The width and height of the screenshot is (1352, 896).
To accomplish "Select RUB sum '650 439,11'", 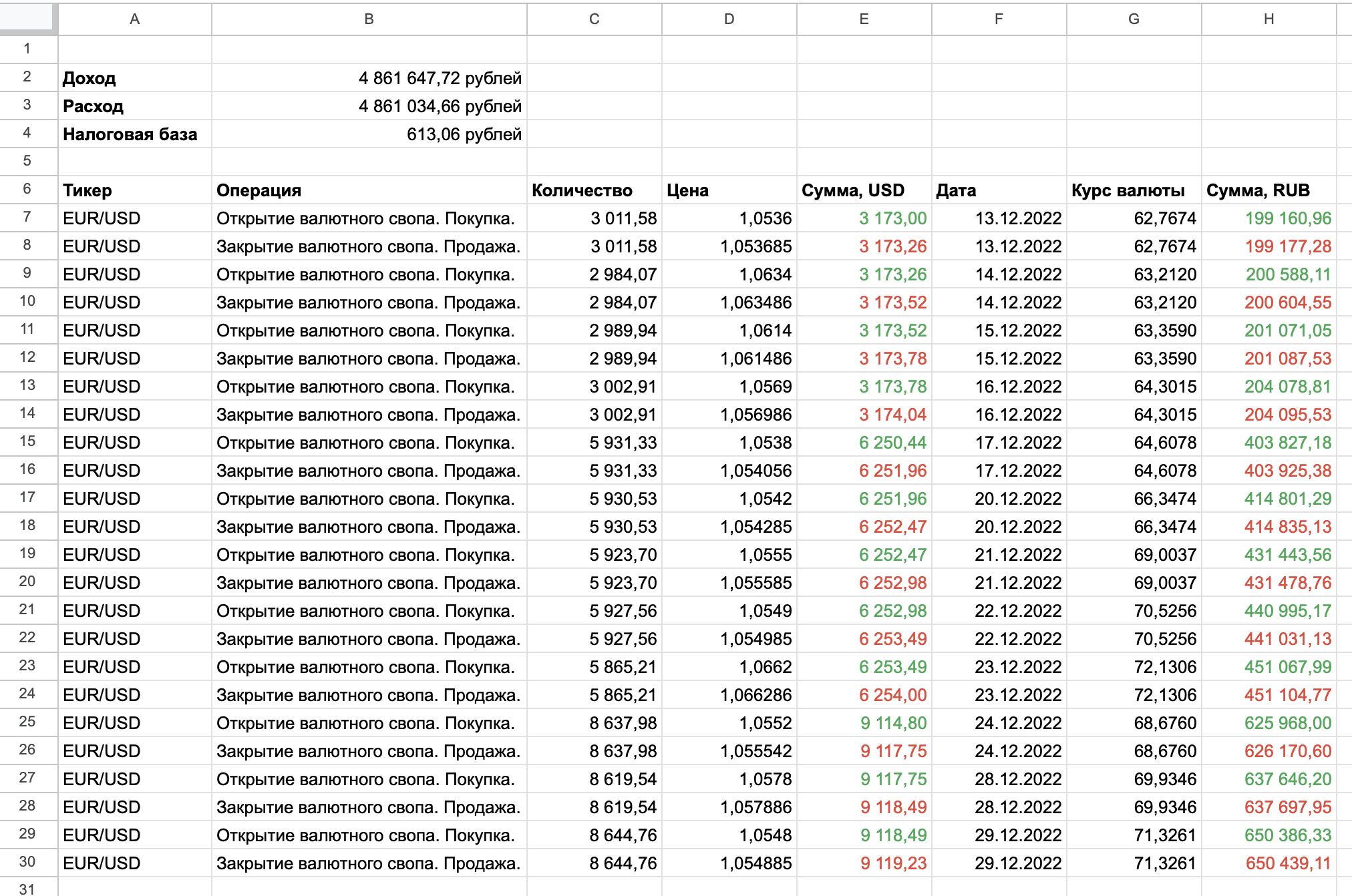I will click(x=1269, y=863).
